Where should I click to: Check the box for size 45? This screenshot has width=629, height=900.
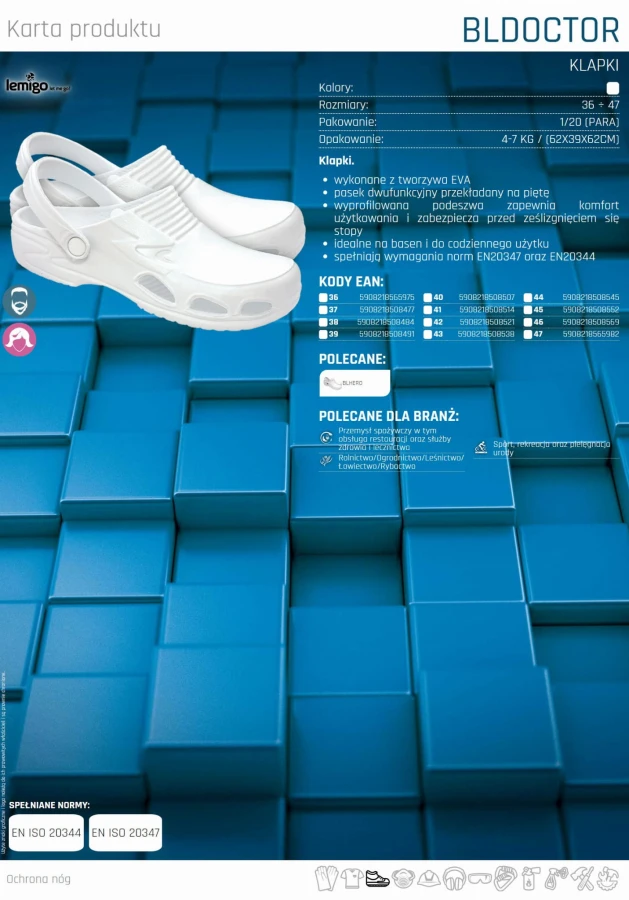(528, 310)
